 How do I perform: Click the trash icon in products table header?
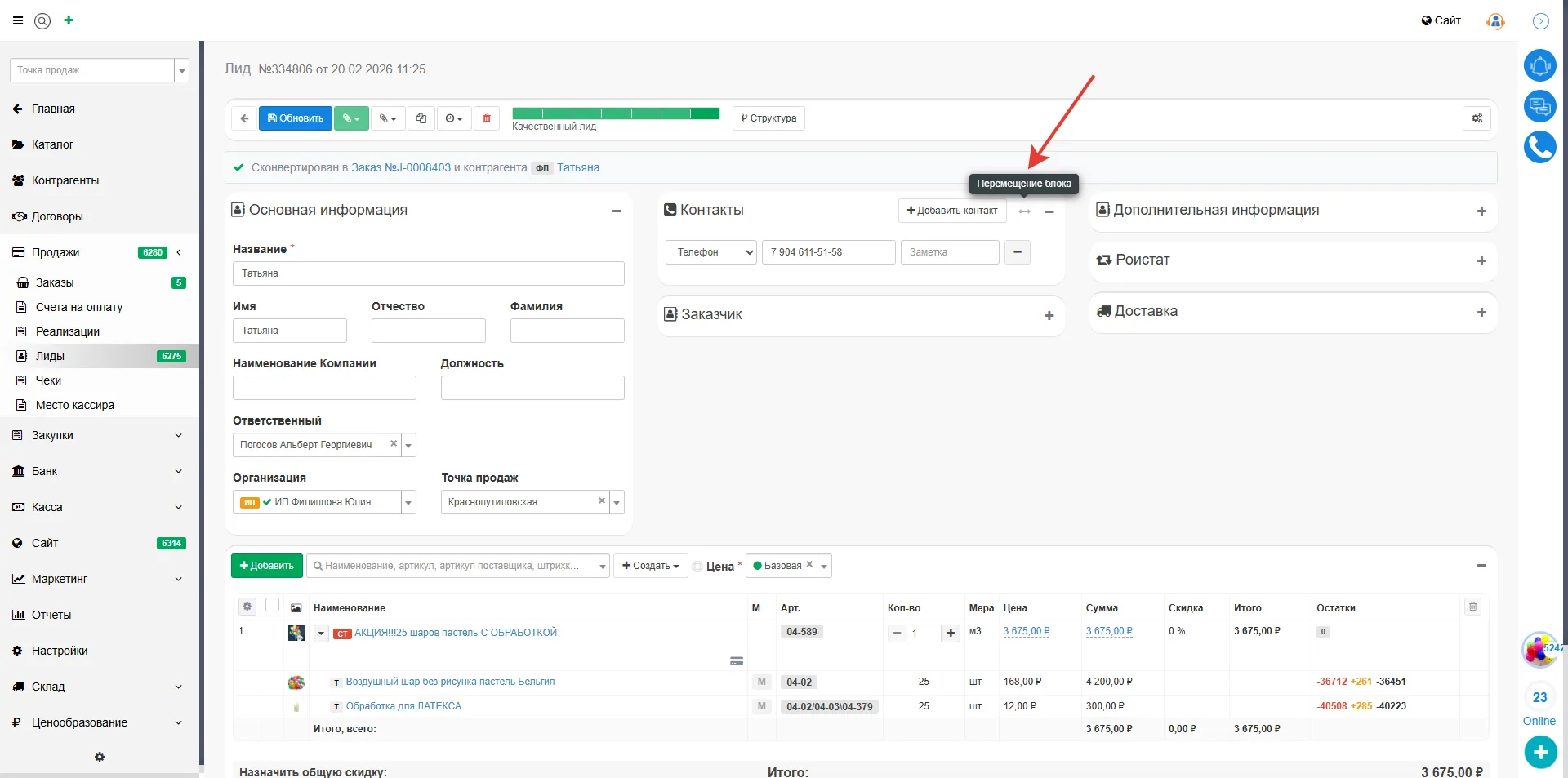point(1472,607)
